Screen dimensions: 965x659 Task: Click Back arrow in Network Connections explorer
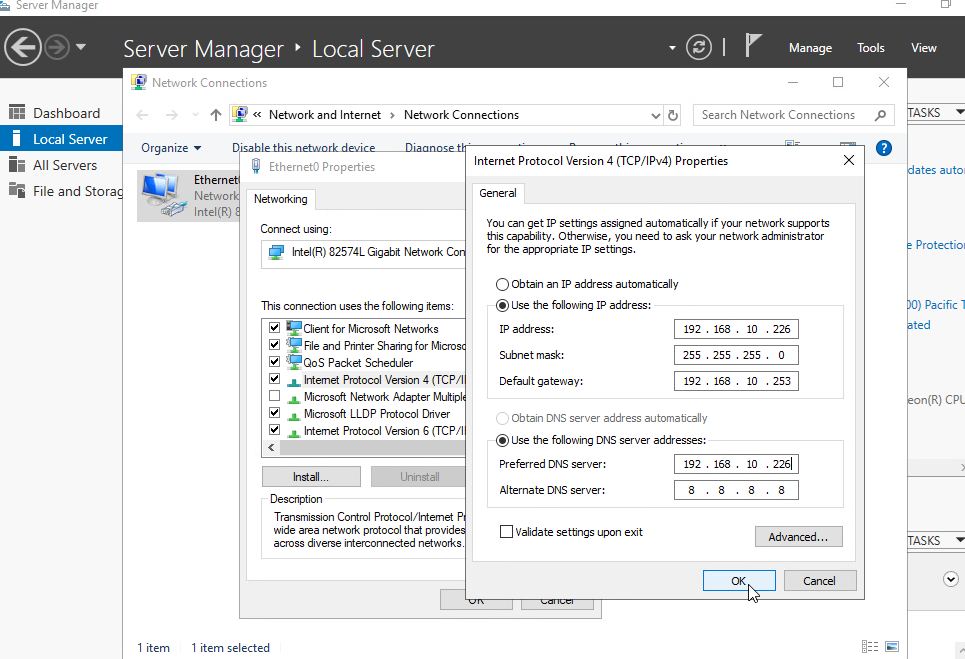[142, 115]
